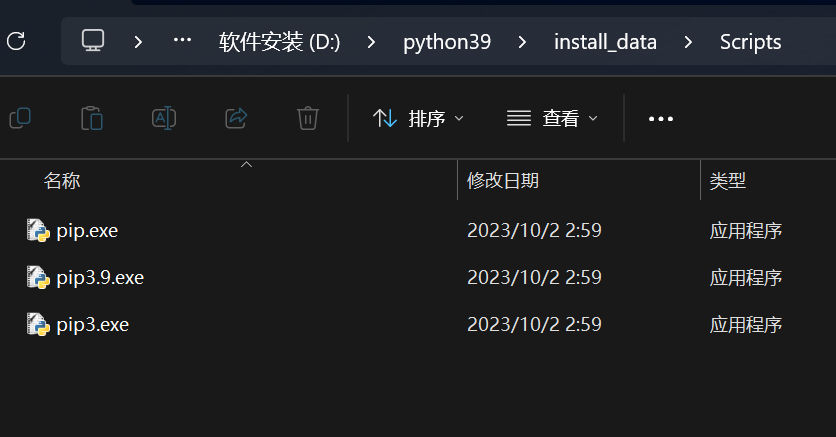
Task: Click the delete trash can icon
Action: coord(308,118)
